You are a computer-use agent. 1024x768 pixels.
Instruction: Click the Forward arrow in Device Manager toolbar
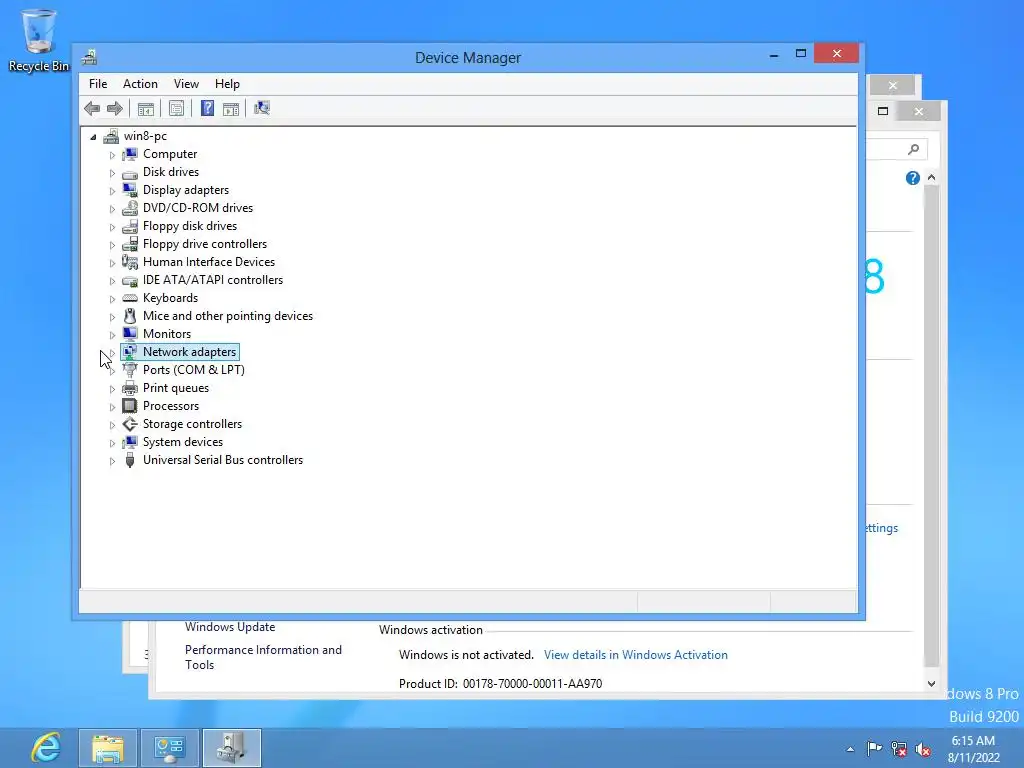point(115,108)
